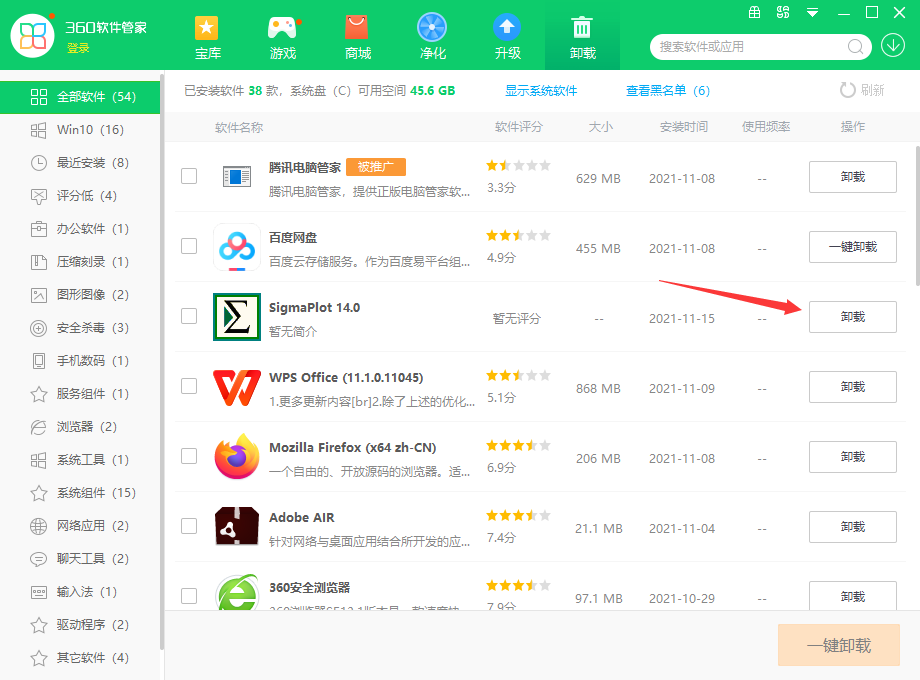The width and height of the screenshot is (920, 680).
Task: Click 一键卸载 for 百度网盘
Action: click(x=853, y=246)
